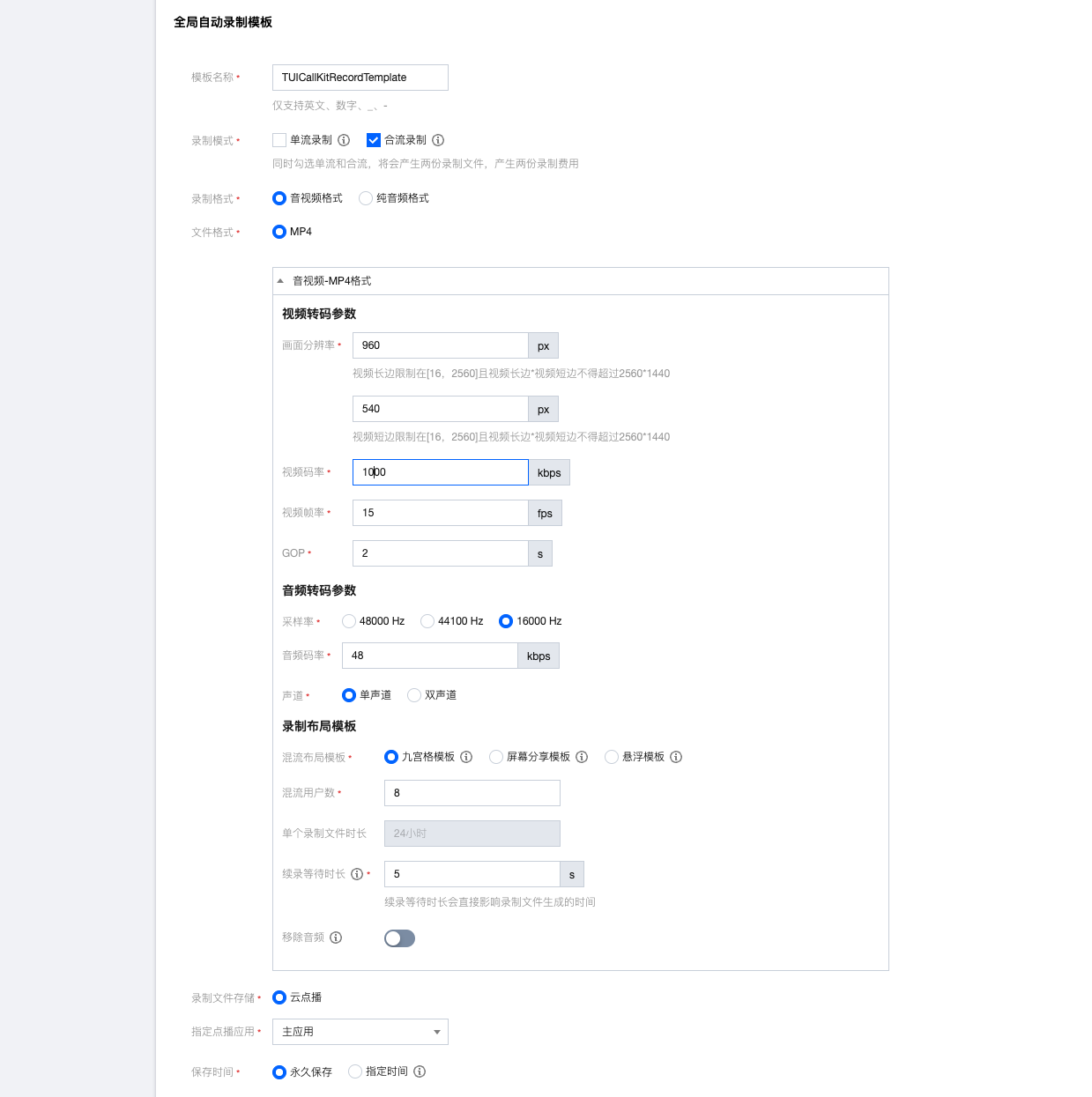Click info icon beside 屏幕分享模板
Image resolution: width=1092 pixels, height=1097 pixels.
(x=582, y=757)
